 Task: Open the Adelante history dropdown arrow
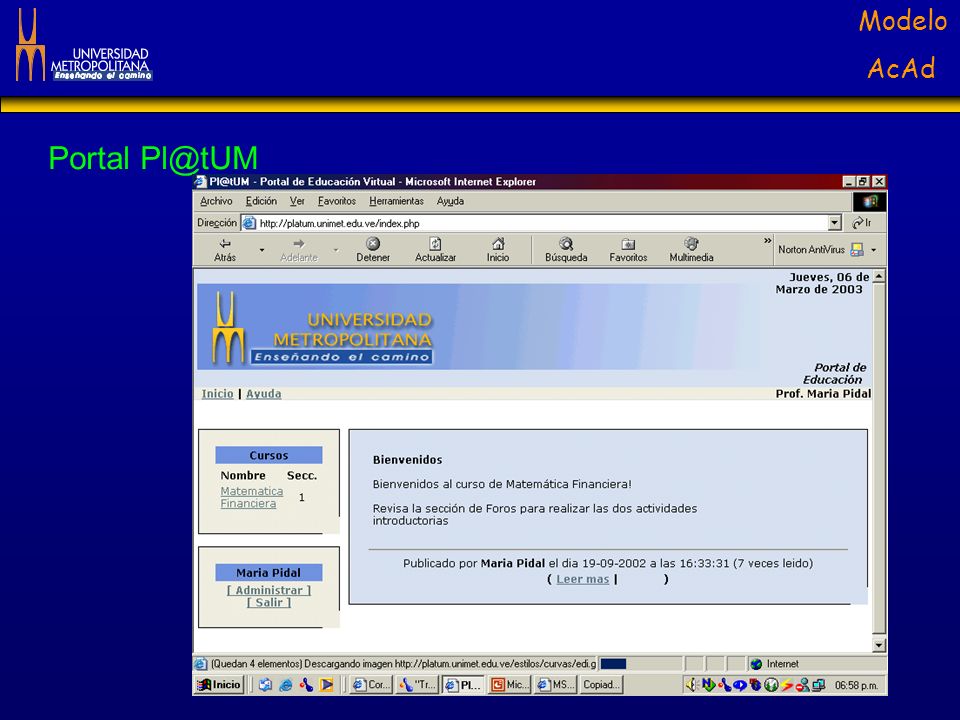(336, 250)
